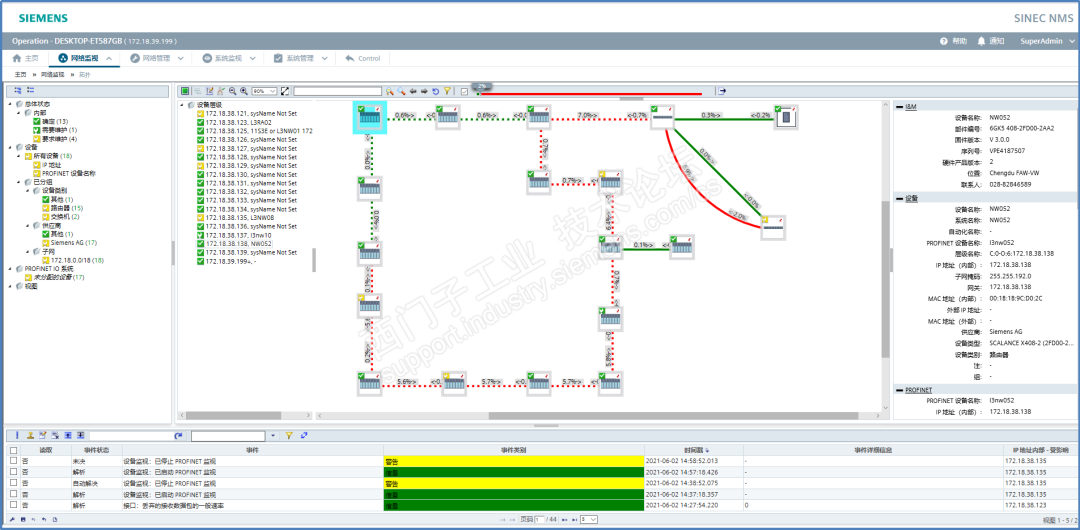This screenshot has width=1080, height=530.
Task: Click the wrench icon at the events panel's bottom left
Action: pos(11,519)
